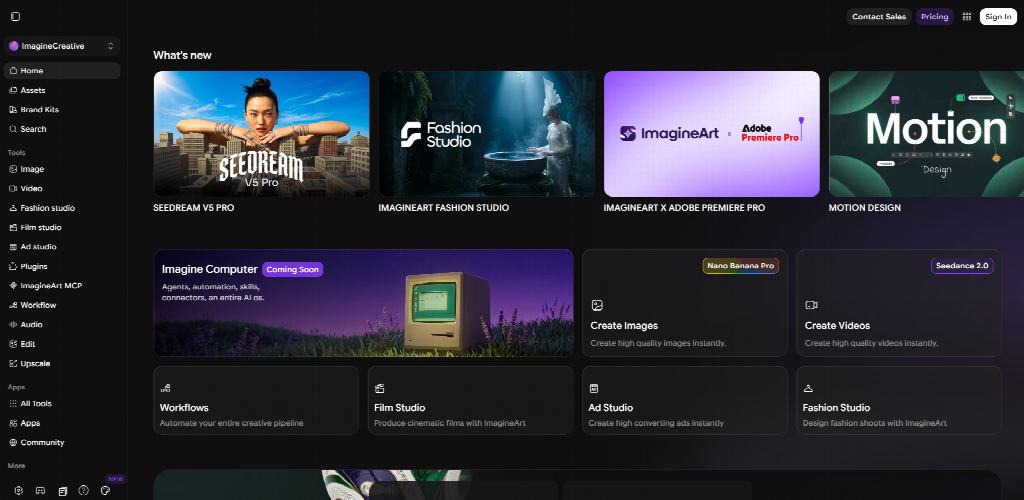Open the Workflows card
Image resolution: width=1024 pixels, height=500 pixels.
coord(256,400)
